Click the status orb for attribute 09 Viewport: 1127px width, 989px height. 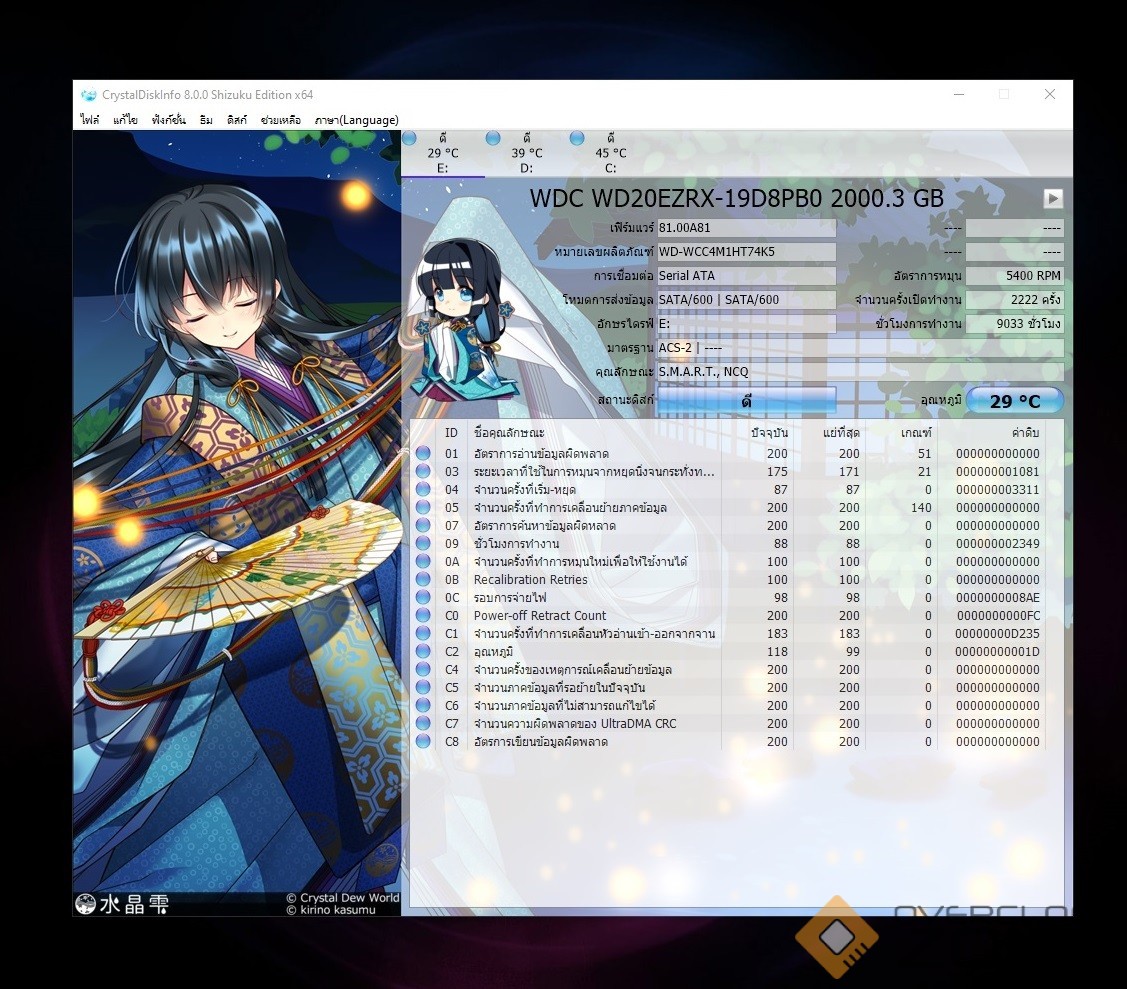tap(423, 543)
